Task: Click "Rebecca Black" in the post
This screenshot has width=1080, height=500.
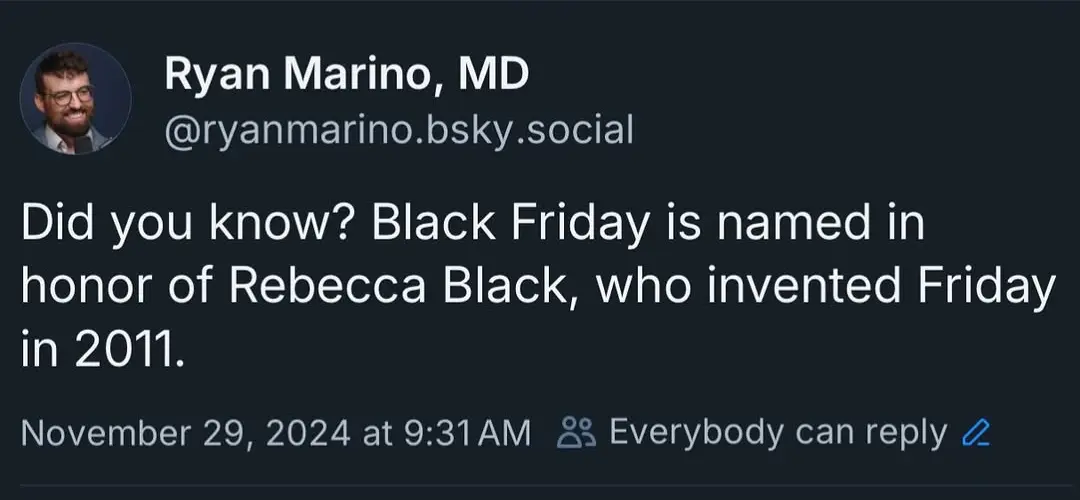Action: click(x=410, y=289)
